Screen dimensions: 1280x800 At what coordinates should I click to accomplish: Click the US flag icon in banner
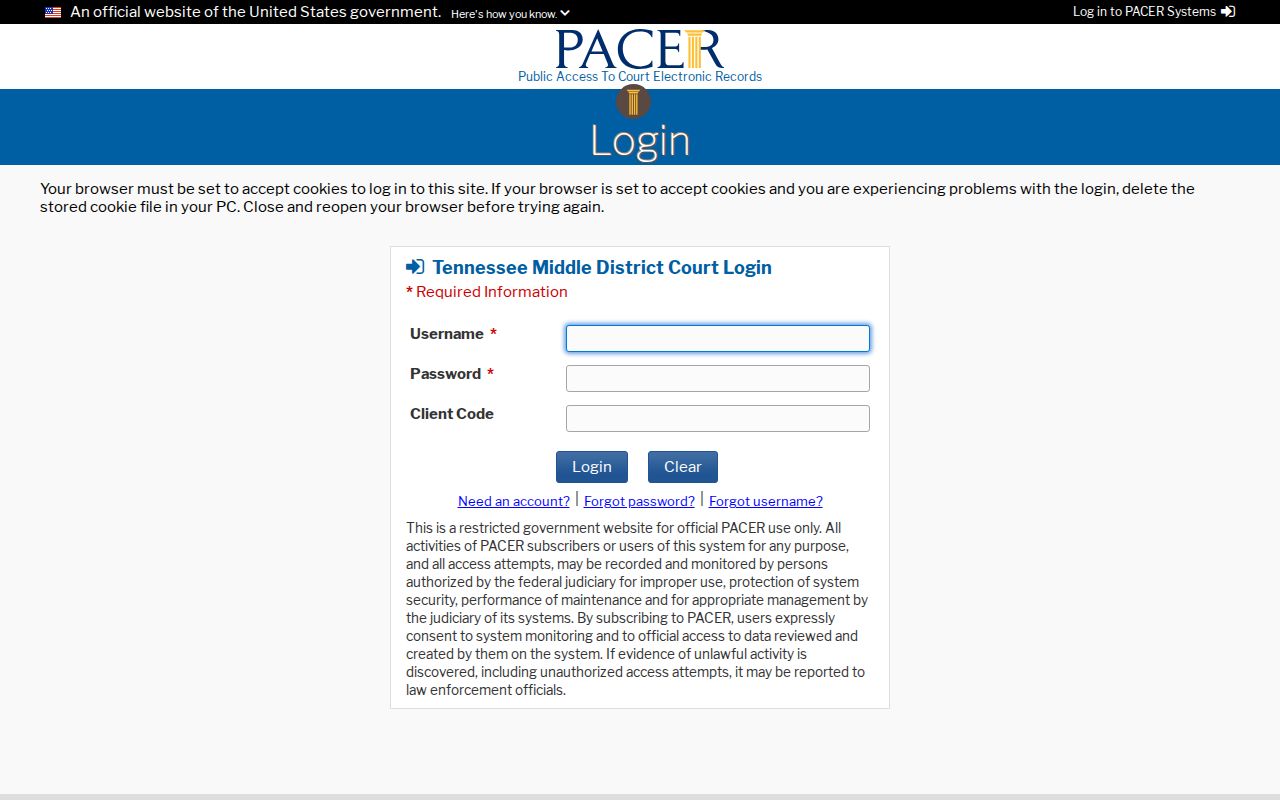(x=53, y=13)
